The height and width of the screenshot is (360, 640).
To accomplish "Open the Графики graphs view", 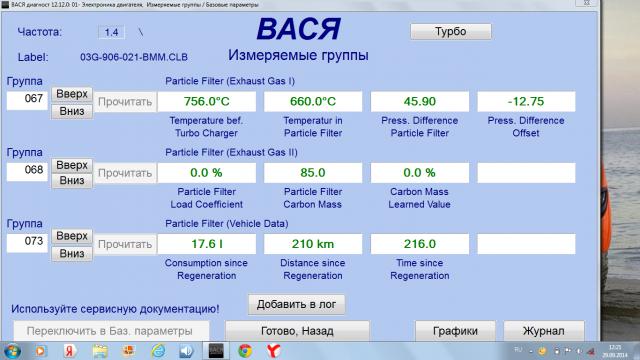I will (455, 331).
